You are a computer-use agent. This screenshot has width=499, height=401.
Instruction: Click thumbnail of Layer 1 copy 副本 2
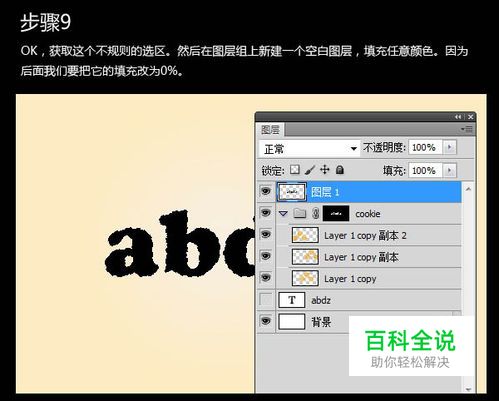click(x=305, y=235)
